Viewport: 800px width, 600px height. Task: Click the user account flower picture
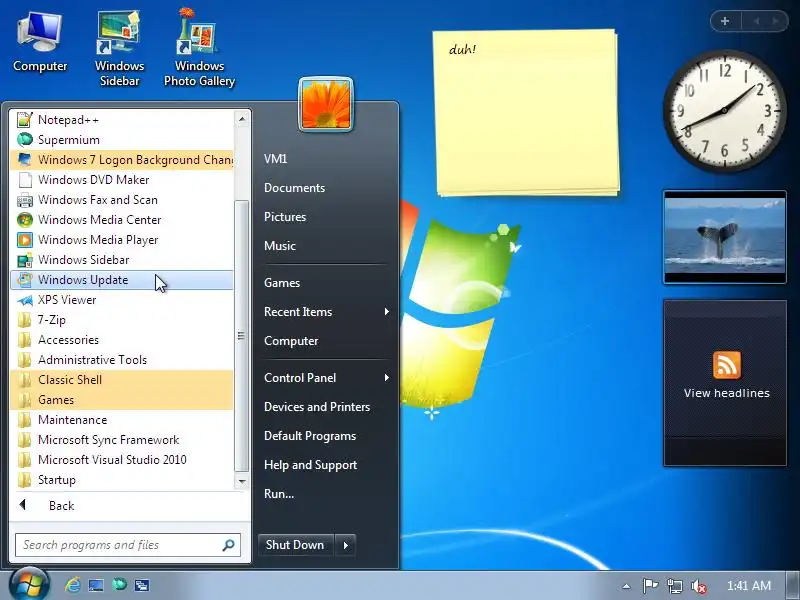point(326,104)
